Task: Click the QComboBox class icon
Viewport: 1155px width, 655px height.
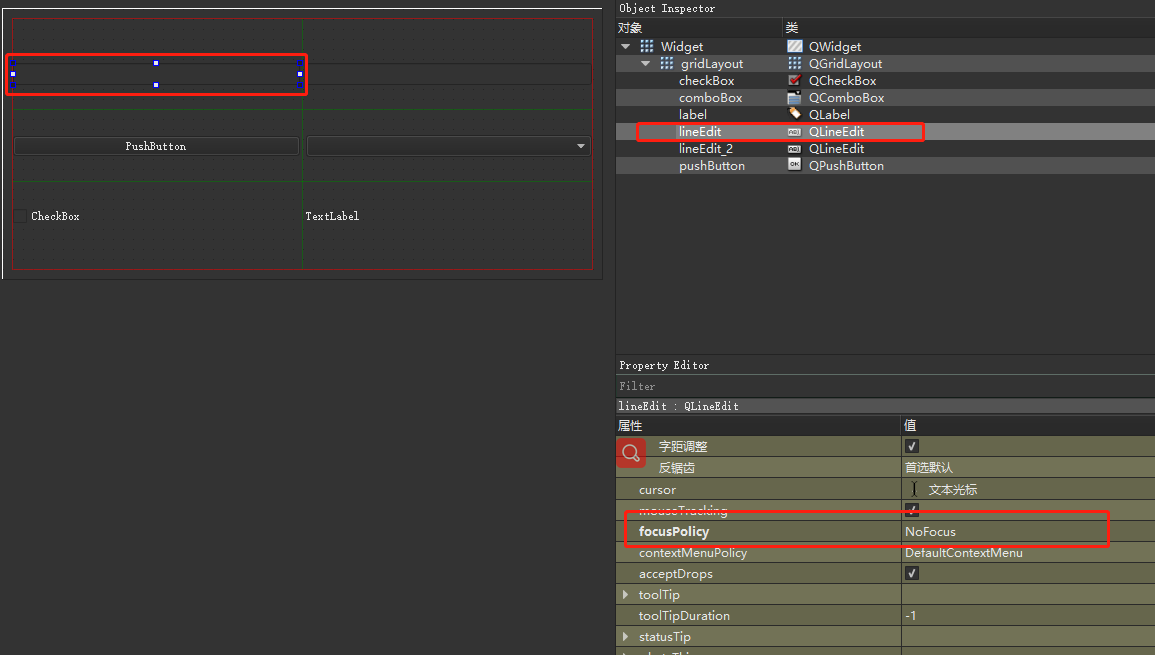Action: 794,97
